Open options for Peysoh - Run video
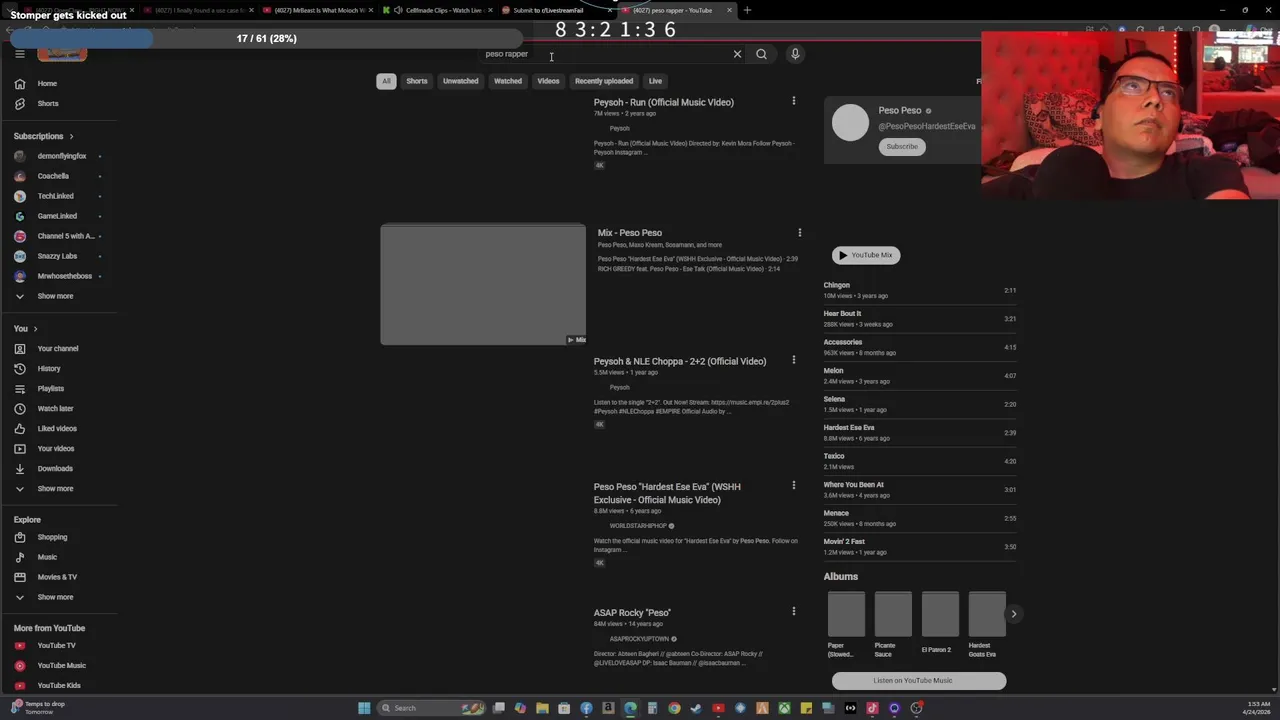Screen dimensions: 1280x720 tap(794, 101)
